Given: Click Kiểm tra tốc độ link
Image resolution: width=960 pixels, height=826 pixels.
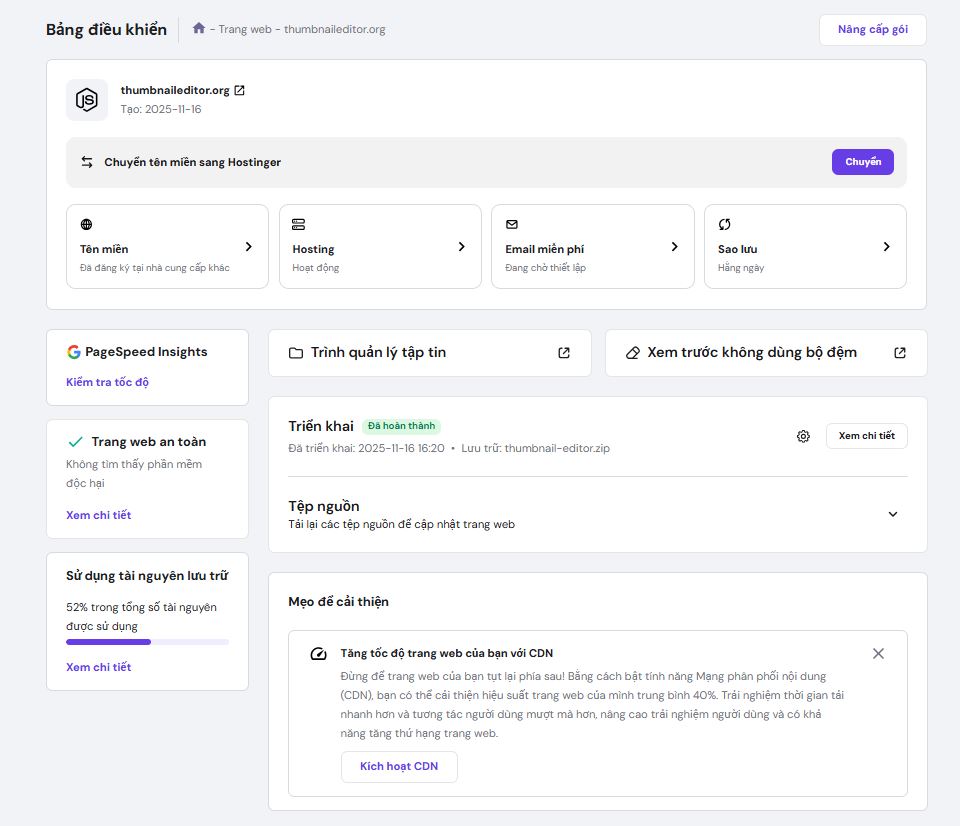Looking at the screenshot, I should pos(107,382).
